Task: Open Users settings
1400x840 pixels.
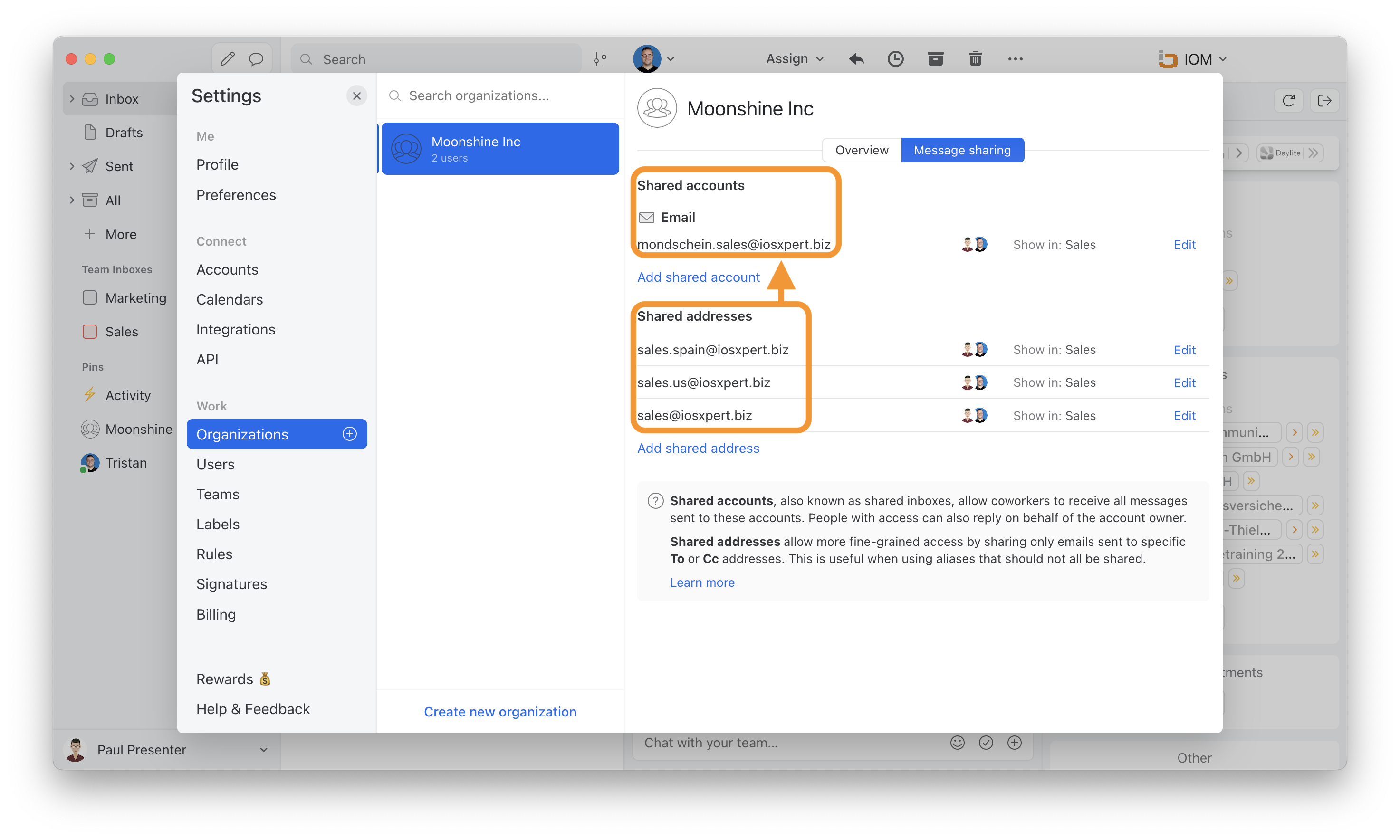Action: [215, 464]
